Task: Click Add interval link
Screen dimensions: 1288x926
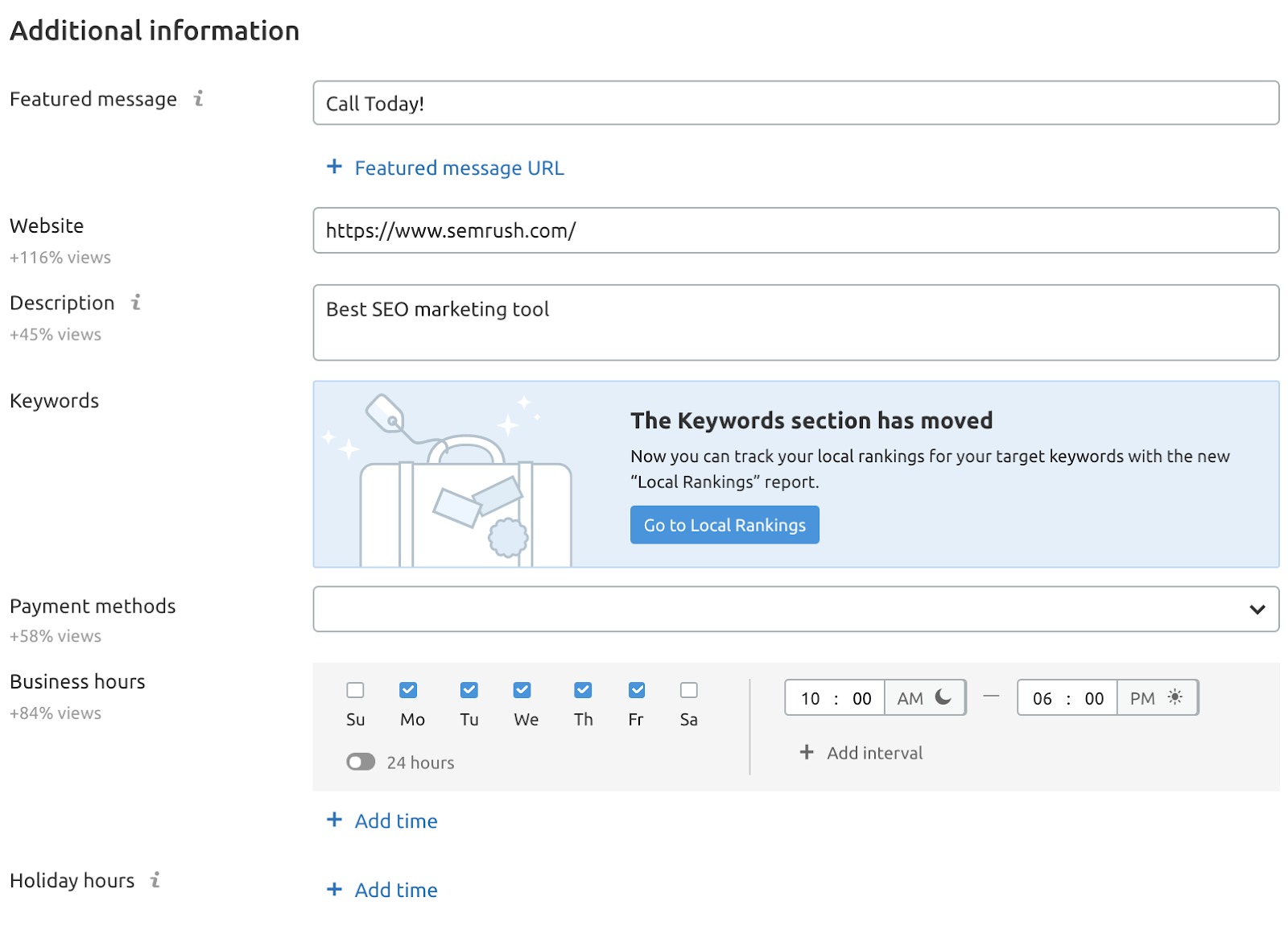Action: point(875,753)
